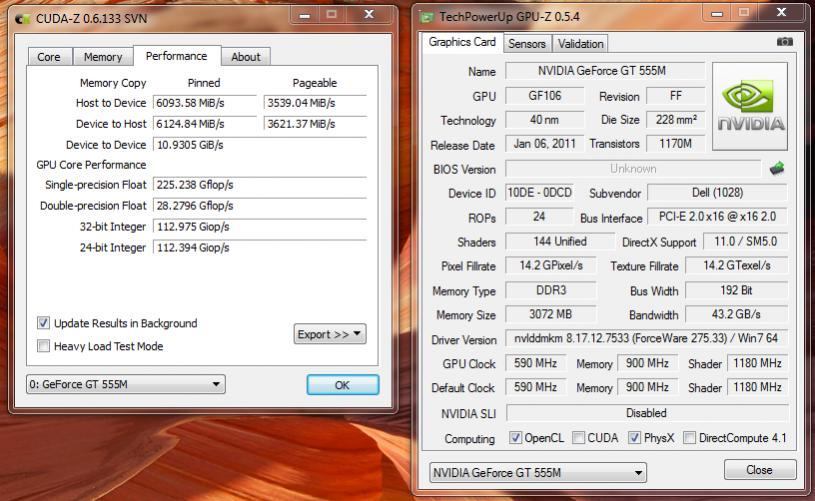Switch to the Core tab in CUDA-Z
The image size is (815, 501).
point(49,57)
